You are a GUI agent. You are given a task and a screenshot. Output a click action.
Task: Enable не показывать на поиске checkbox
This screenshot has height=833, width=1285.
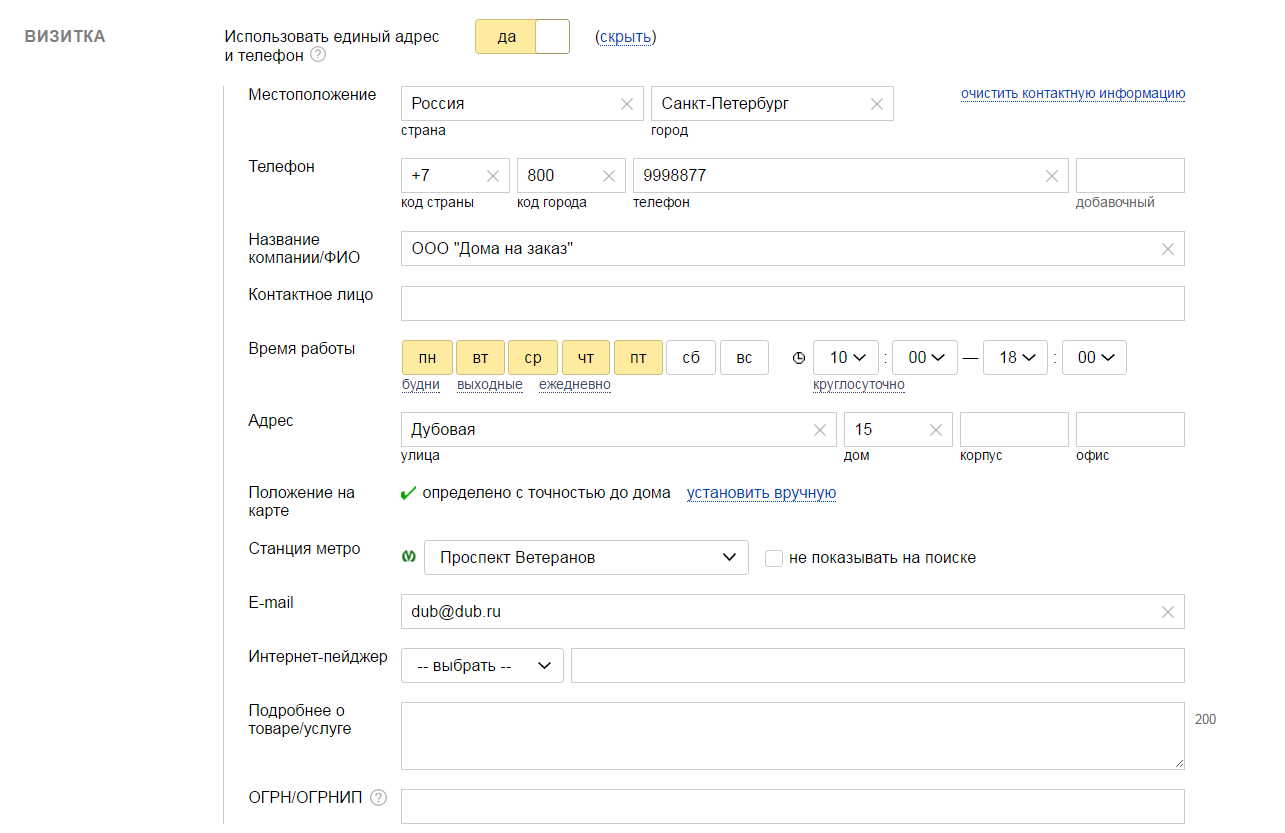(773, 558)
